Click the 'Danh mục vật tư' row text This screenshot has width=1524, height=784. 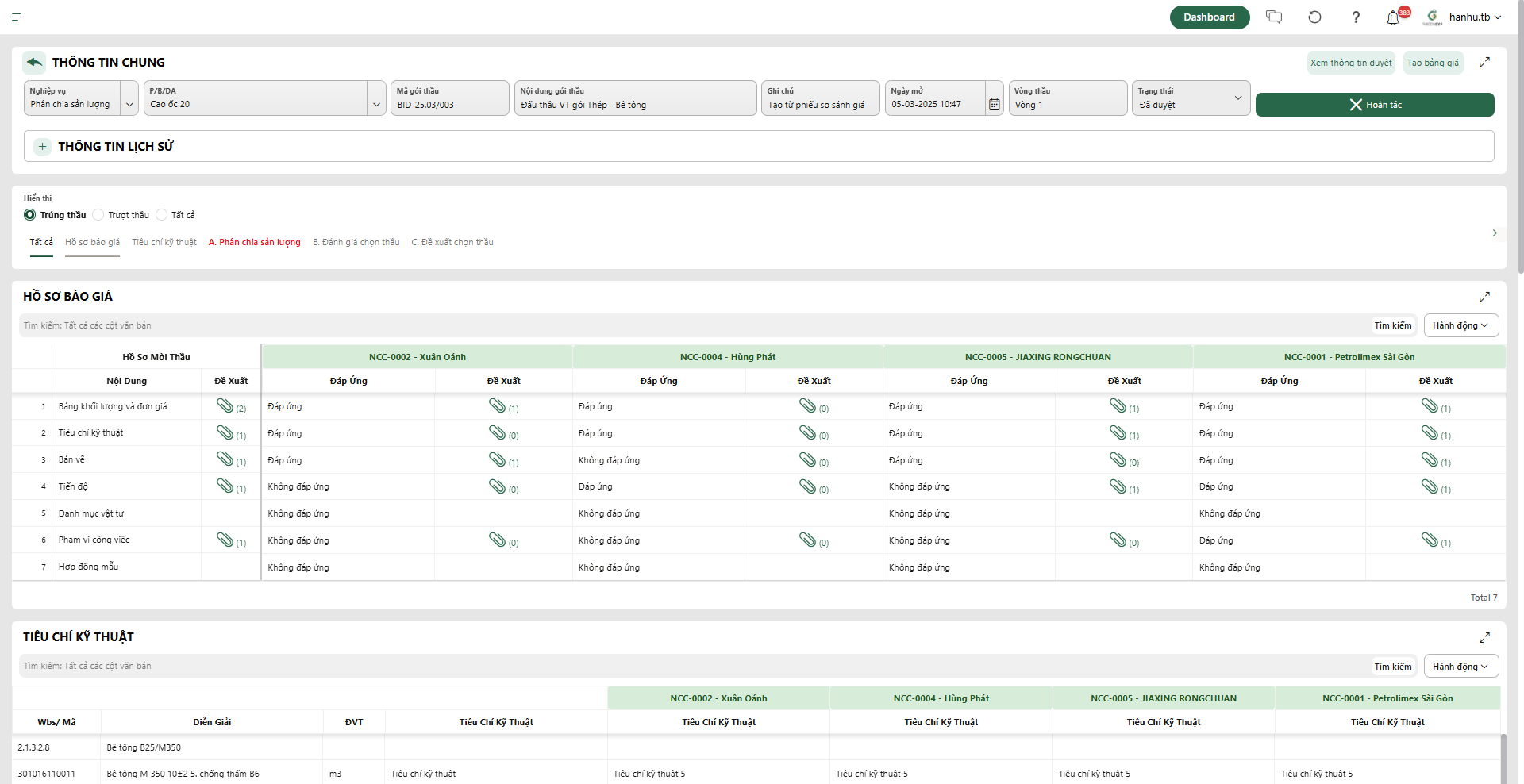coord(91,513)
